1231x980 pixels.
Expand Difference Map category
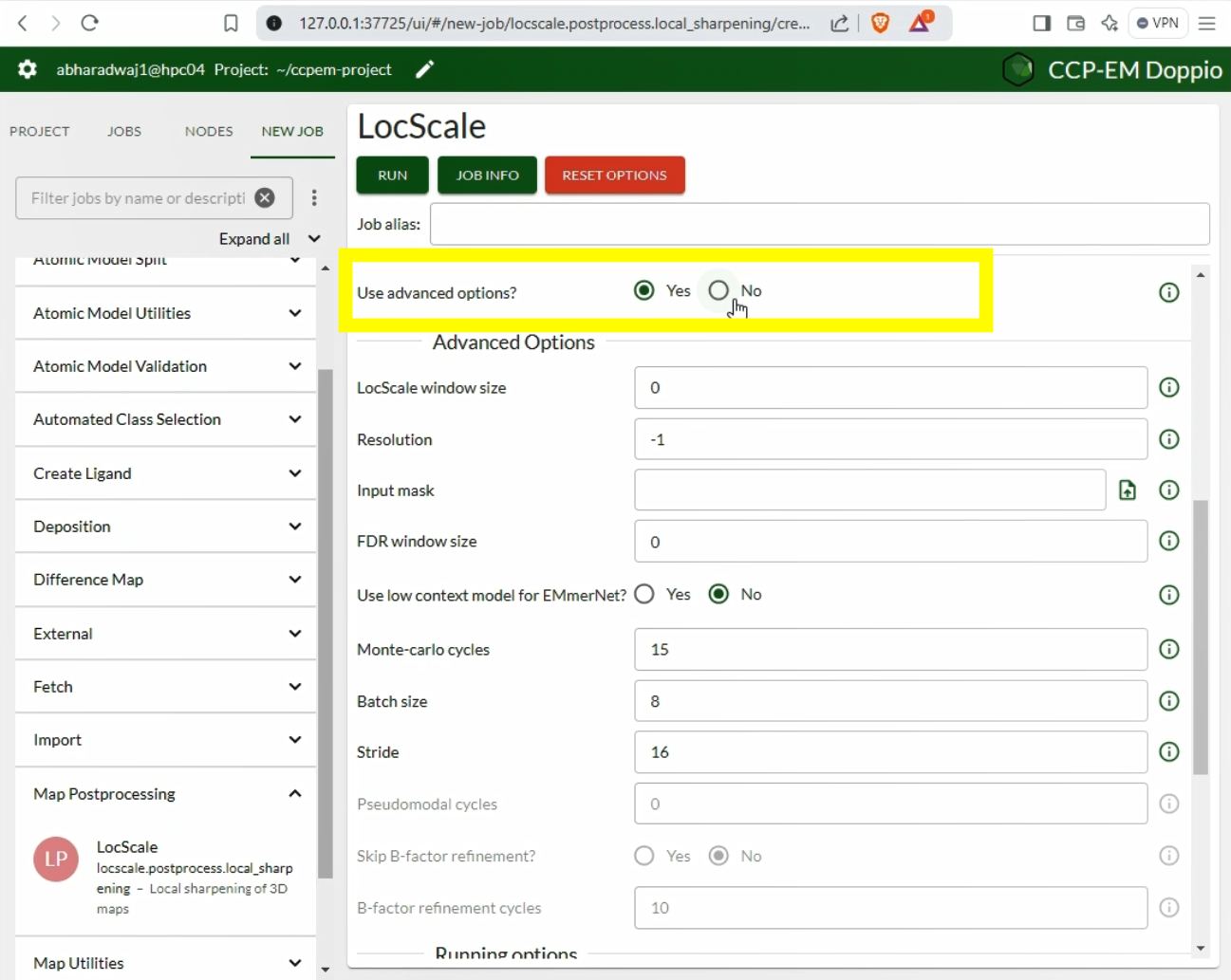coord(165,580)
